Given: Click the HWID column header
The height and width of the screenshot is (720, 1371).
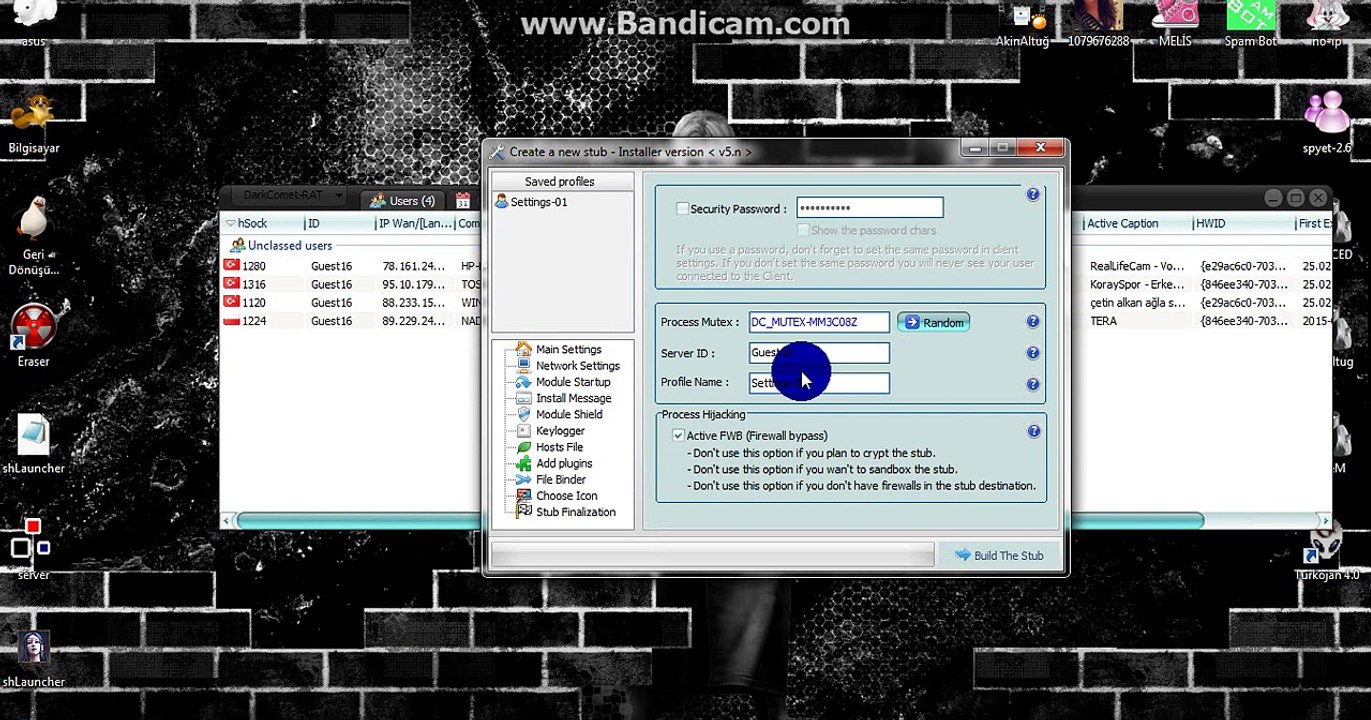Looking at the screenshot, I should coord(1243,224).
